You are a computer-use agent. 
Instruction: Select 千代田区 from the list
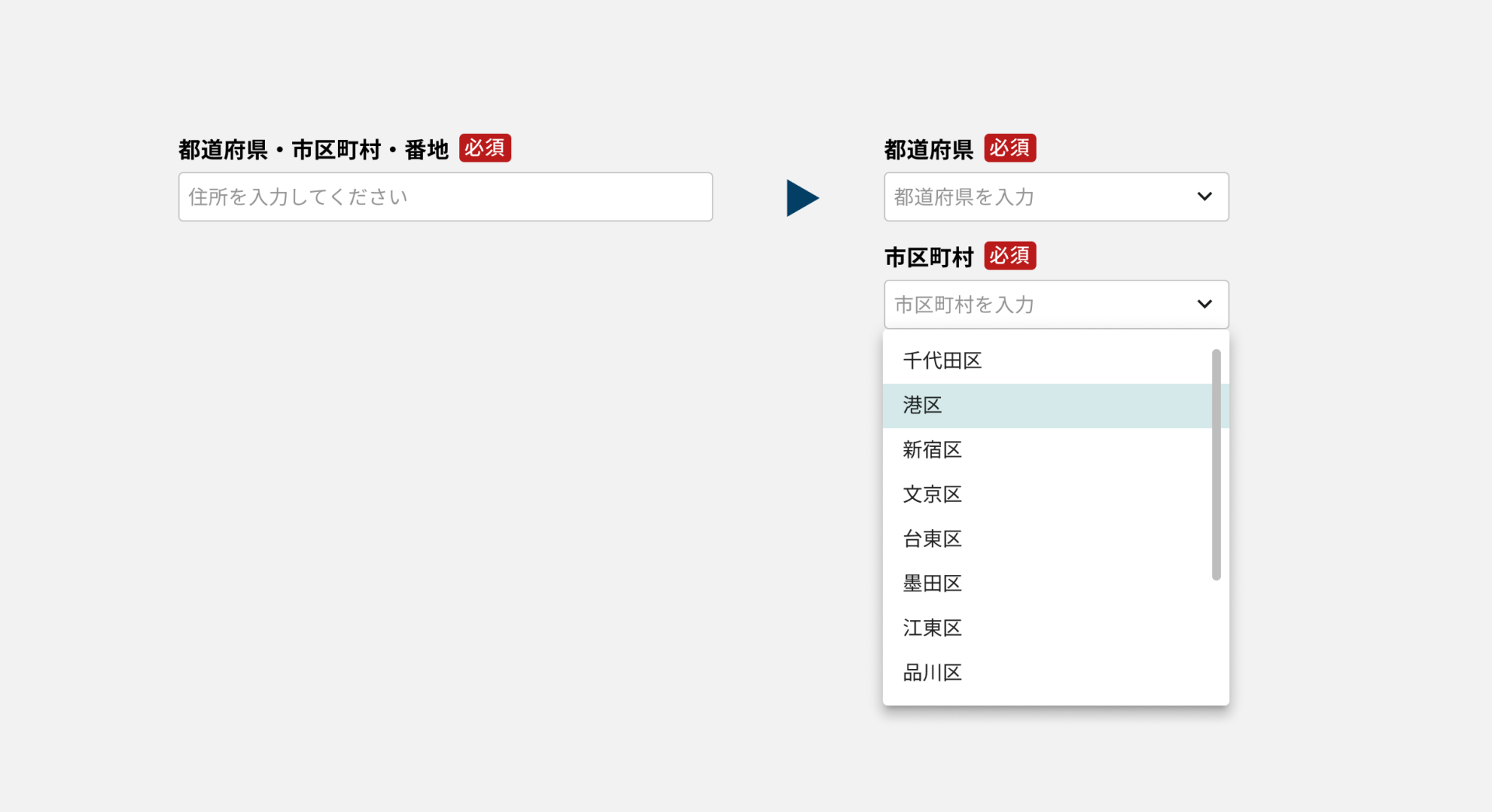pos(942,361)
